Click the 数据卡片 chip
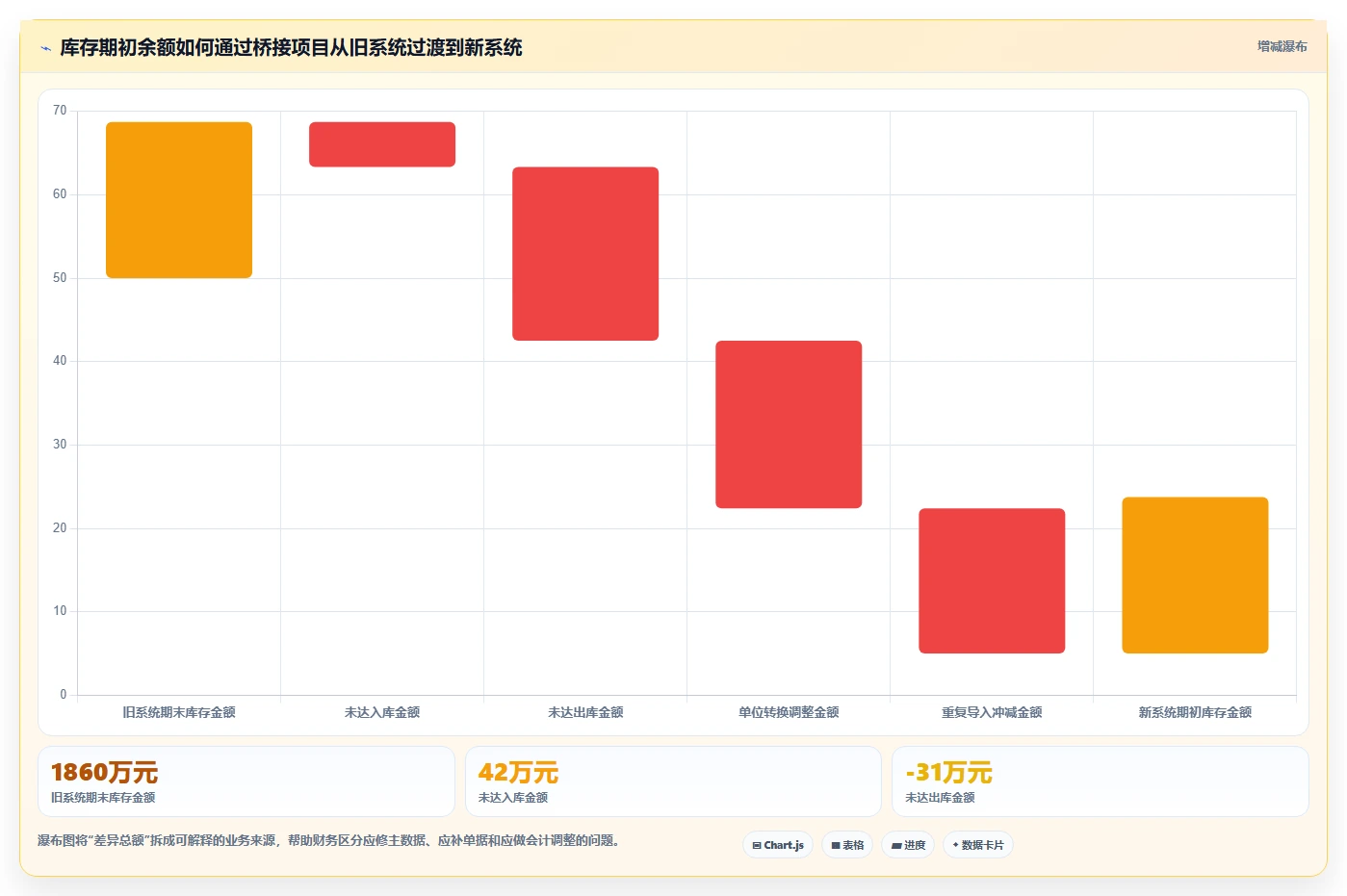 pos(978,845)
